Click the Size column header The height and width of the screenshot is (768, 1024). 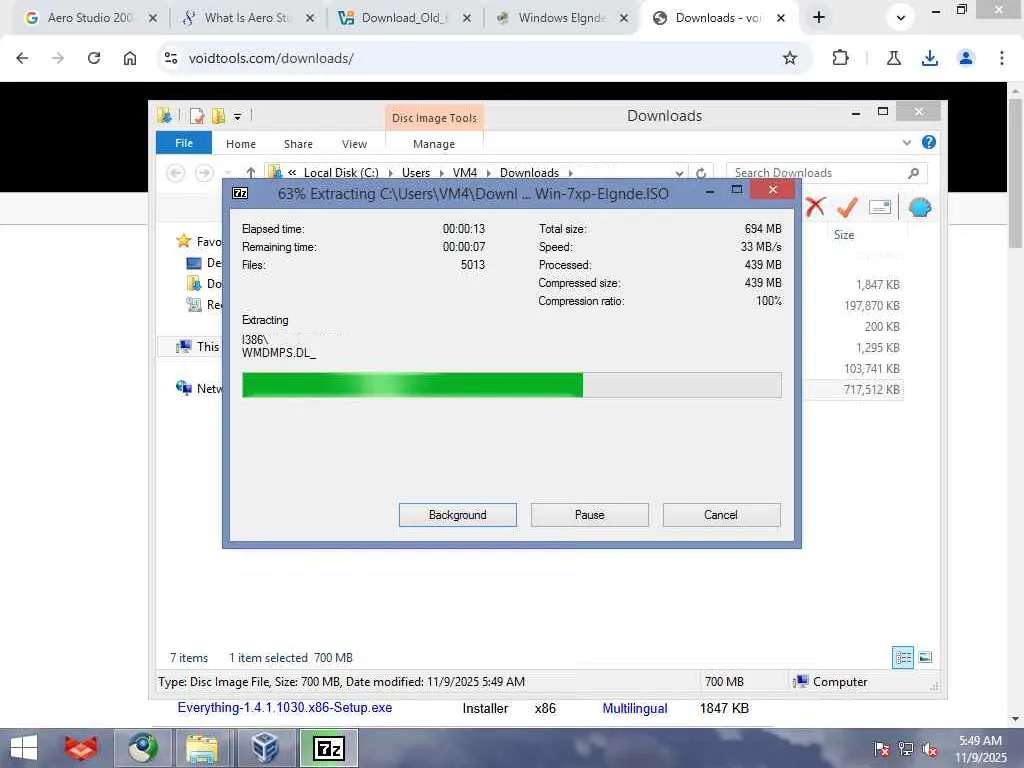[x=844, y=234]
